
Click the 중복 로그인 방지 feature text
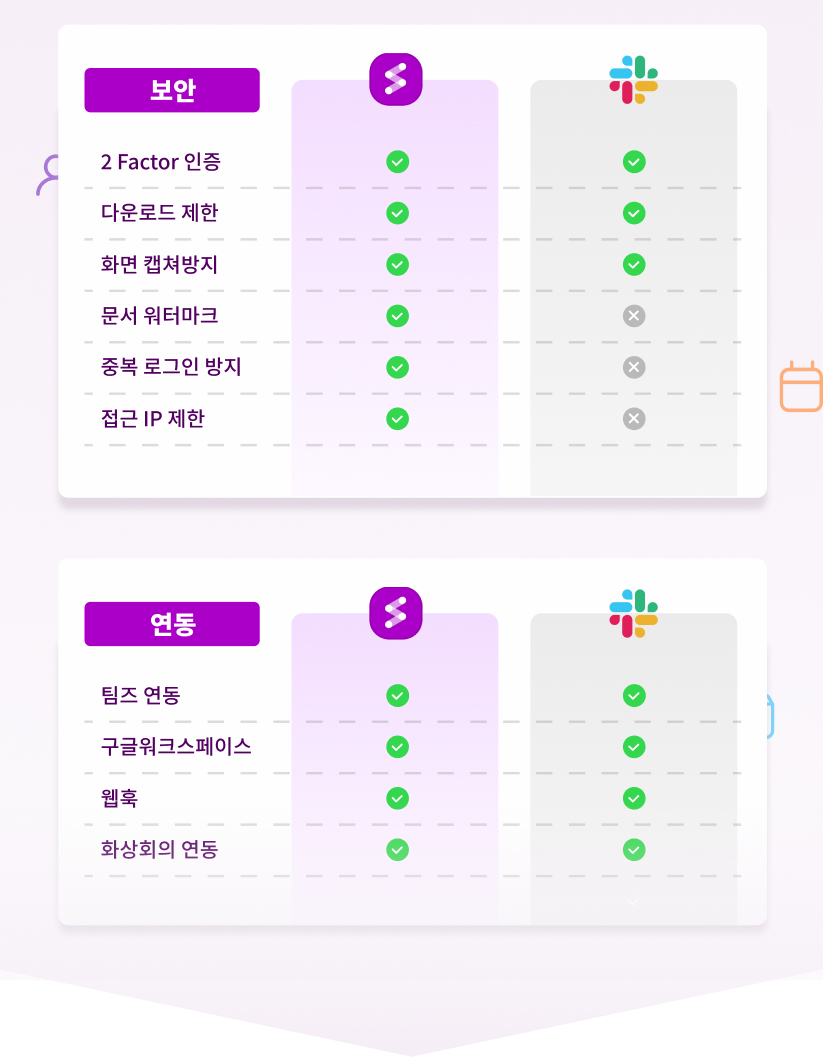click(171, 367)
